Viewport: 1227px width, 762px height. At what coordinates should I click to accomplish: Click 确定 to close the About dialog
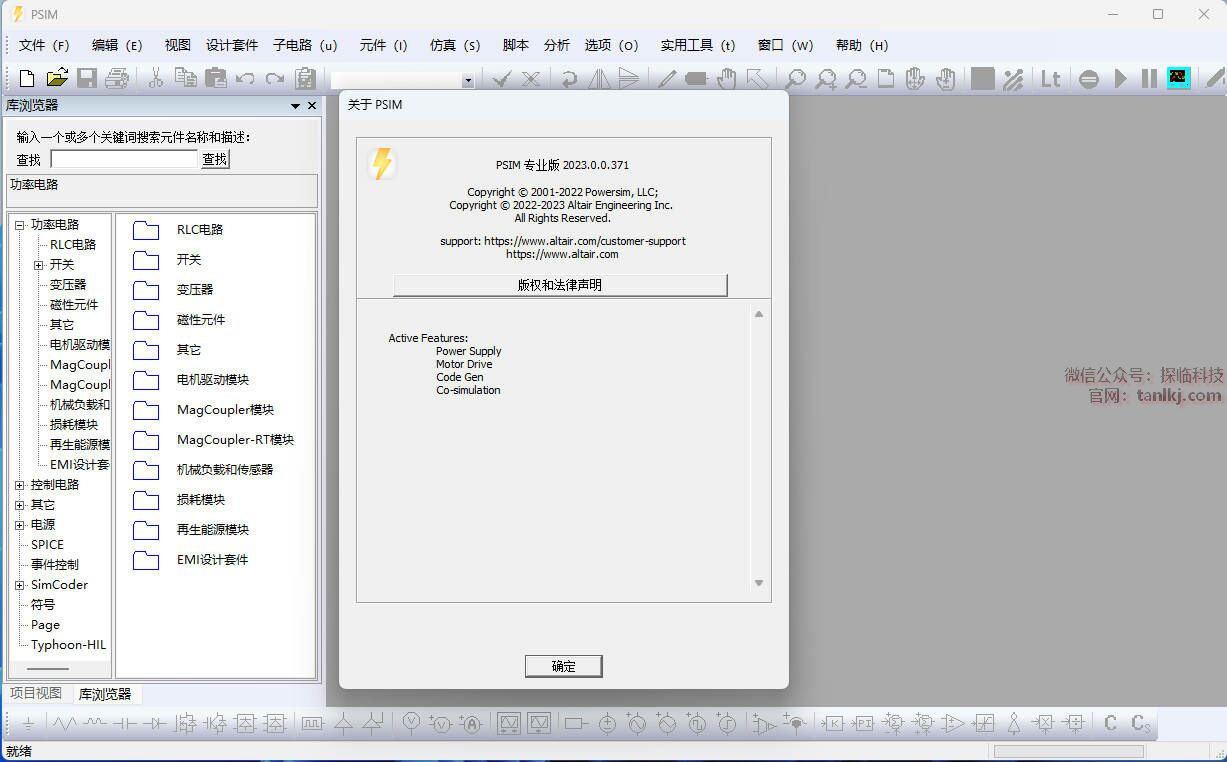[564, 666]
